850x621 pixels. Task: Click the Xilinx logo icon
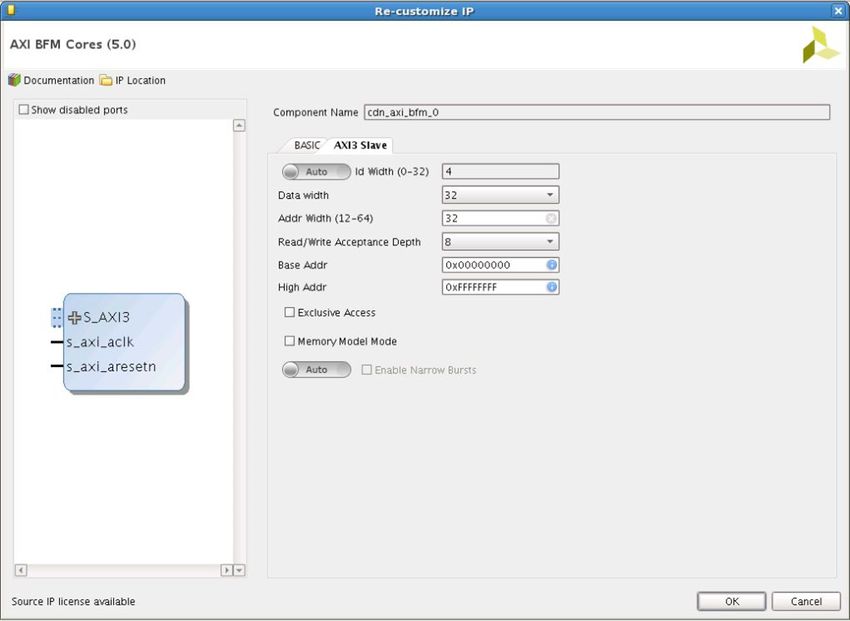tap(820, 45)
